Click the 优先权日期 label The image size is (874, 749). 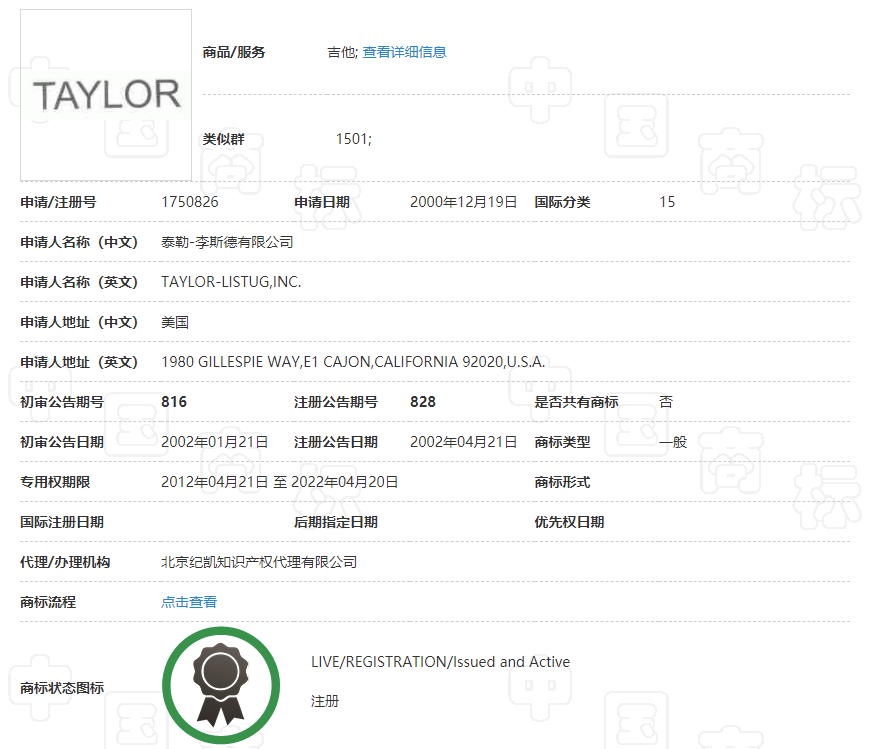[x=569, y=522]
